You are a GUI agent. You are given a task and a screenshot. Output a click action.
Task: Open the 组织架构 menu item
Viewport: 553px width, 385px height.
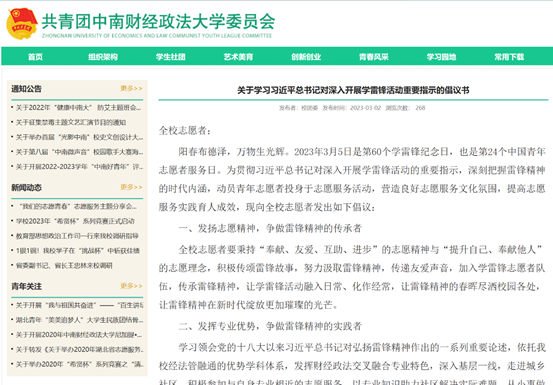pyautogui.click(x=103, y=57)
